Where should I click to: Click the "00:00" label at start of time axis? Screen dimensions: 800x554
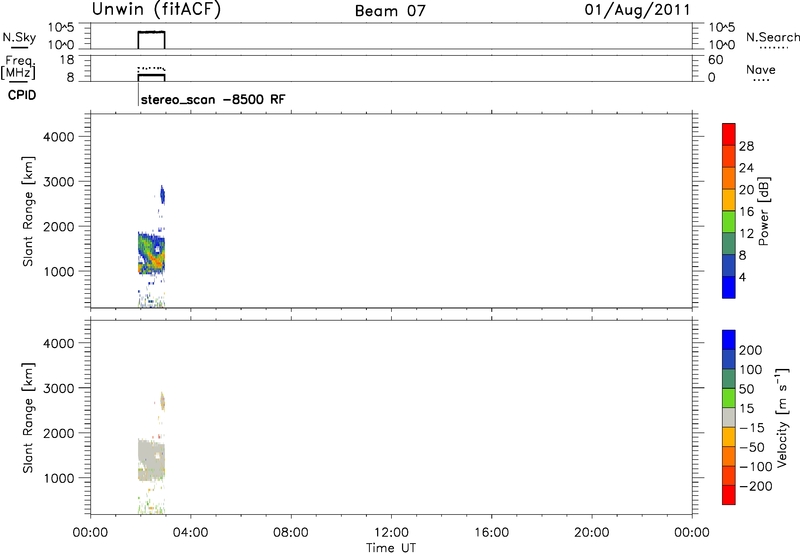90,533
